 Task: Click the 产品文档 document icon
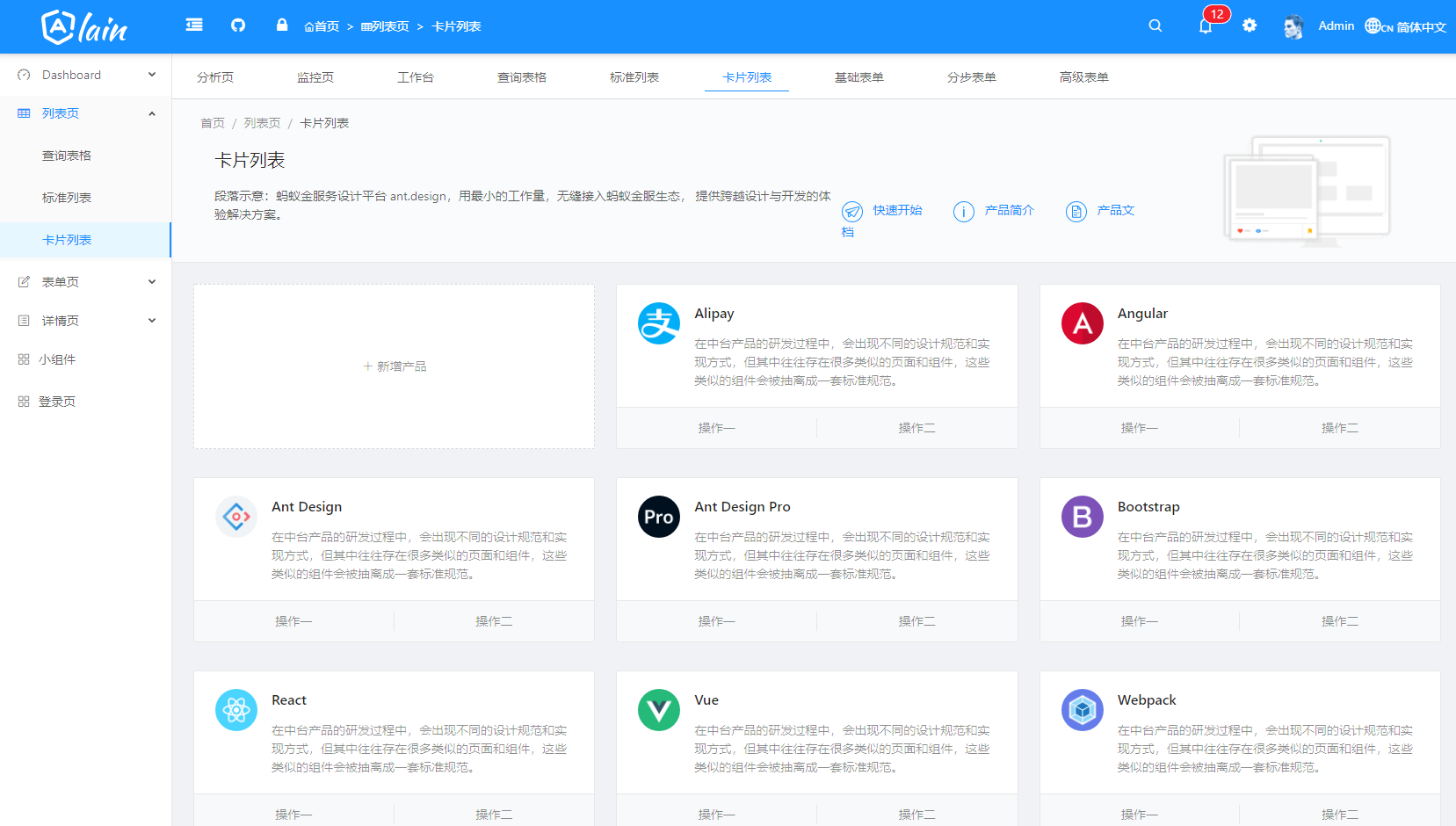(x=1076, y=212)
